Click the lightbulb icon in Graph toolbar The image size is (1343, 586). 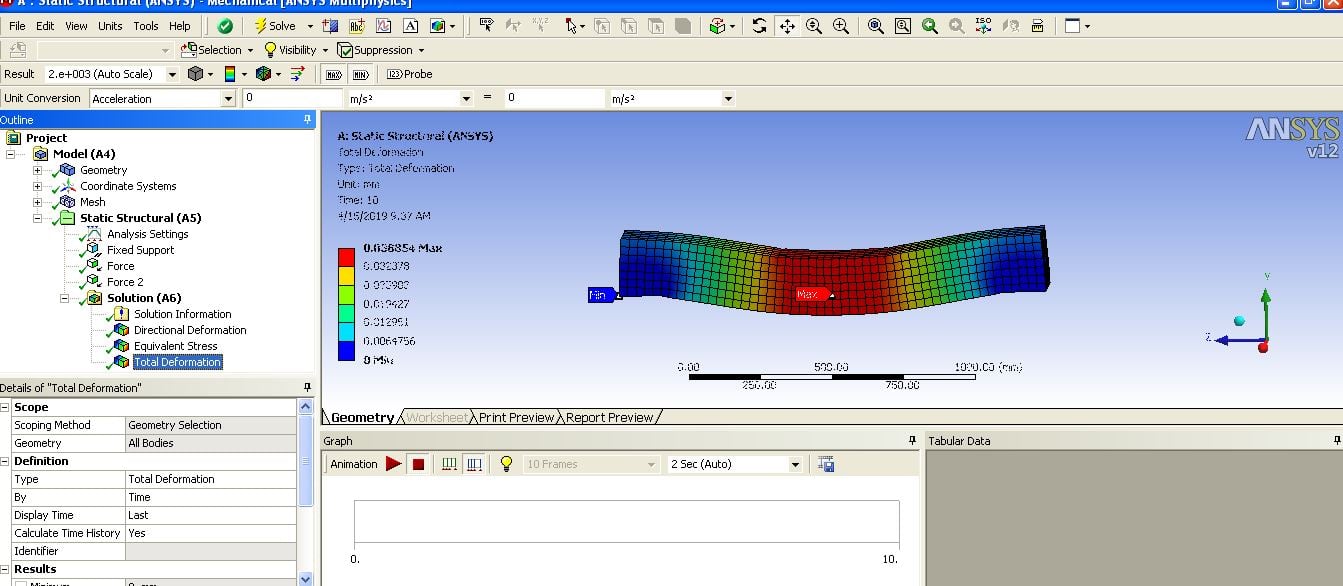[x=506, y=464]
